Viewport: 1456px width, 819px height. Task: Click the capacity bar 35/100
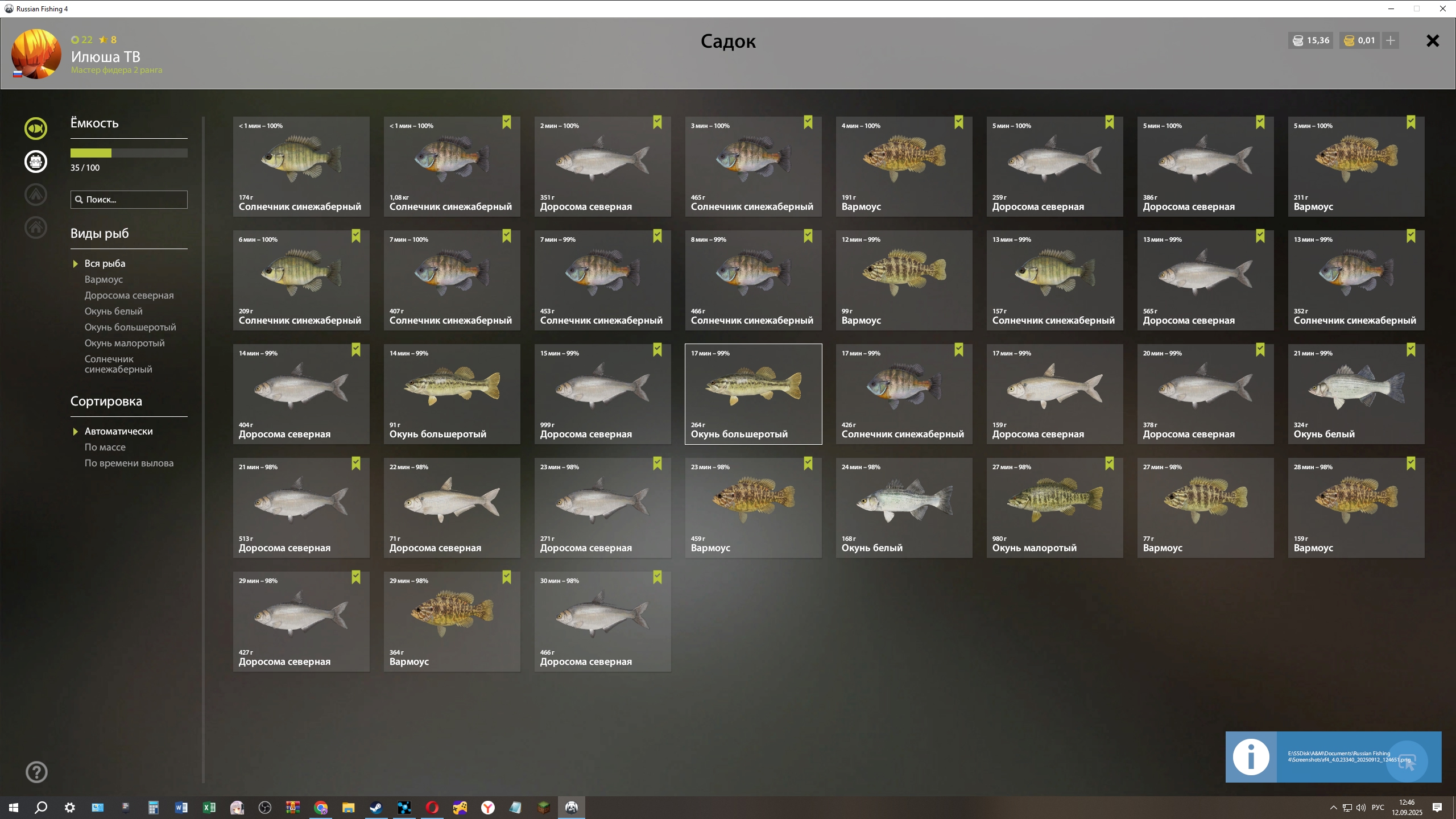129,153
